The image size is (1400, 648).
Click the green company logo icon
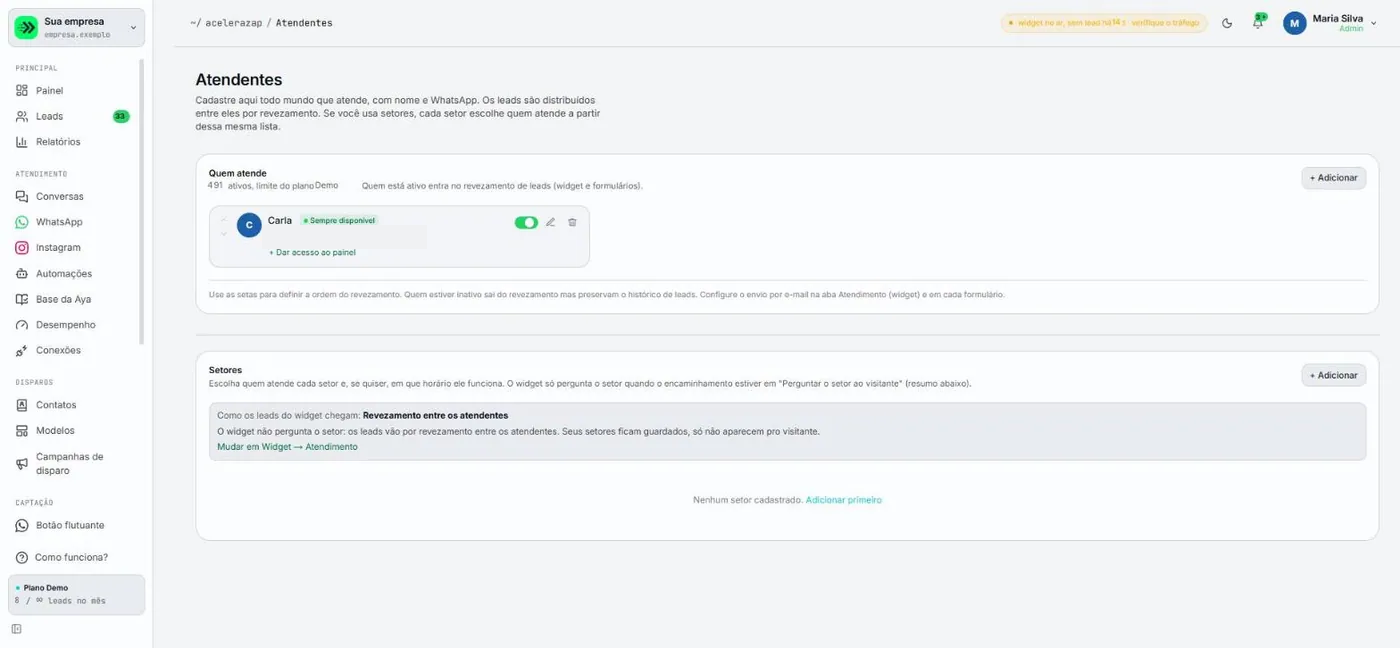click(26, 27)
